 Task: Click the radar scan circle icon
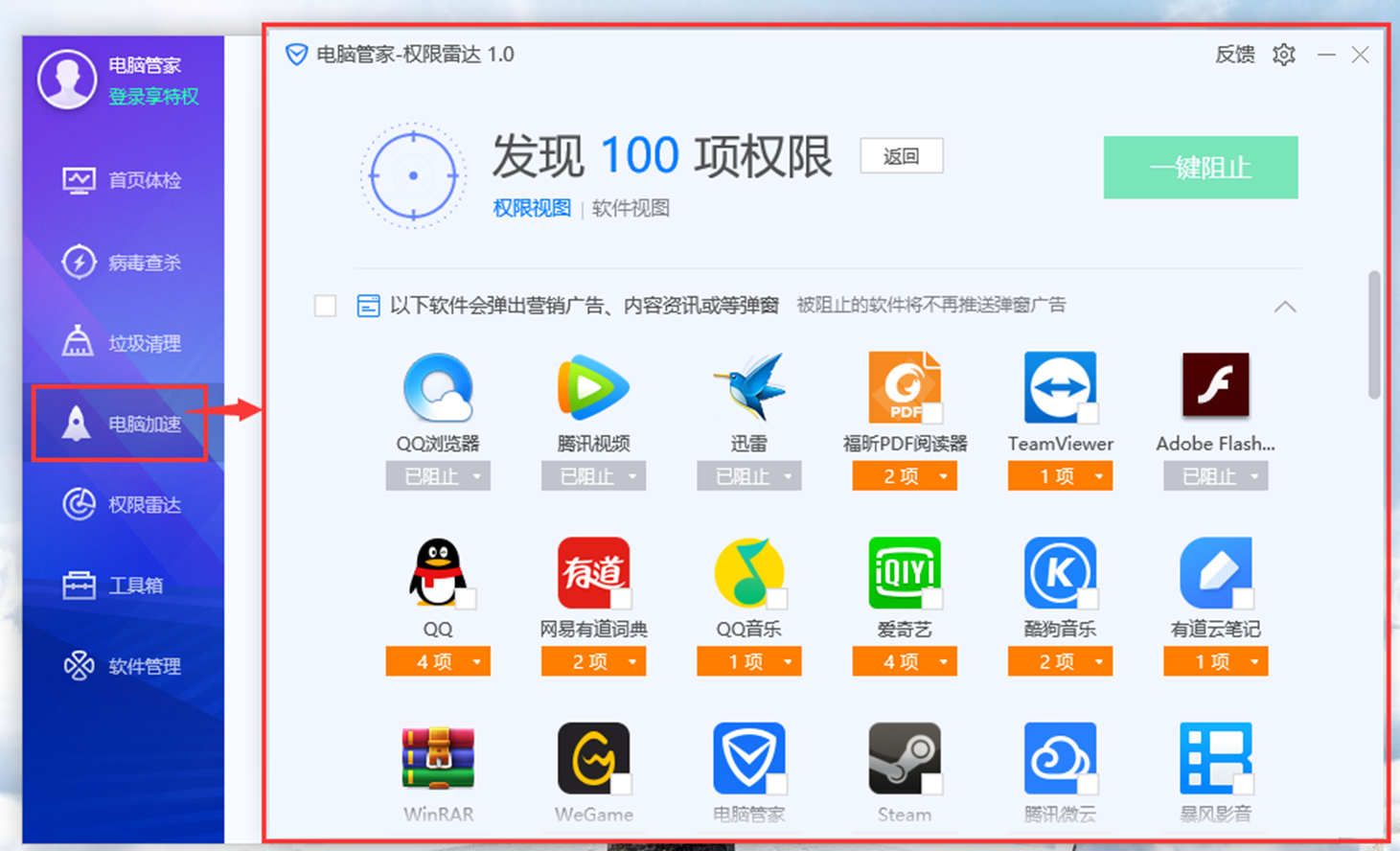click(x=413, y=175)
